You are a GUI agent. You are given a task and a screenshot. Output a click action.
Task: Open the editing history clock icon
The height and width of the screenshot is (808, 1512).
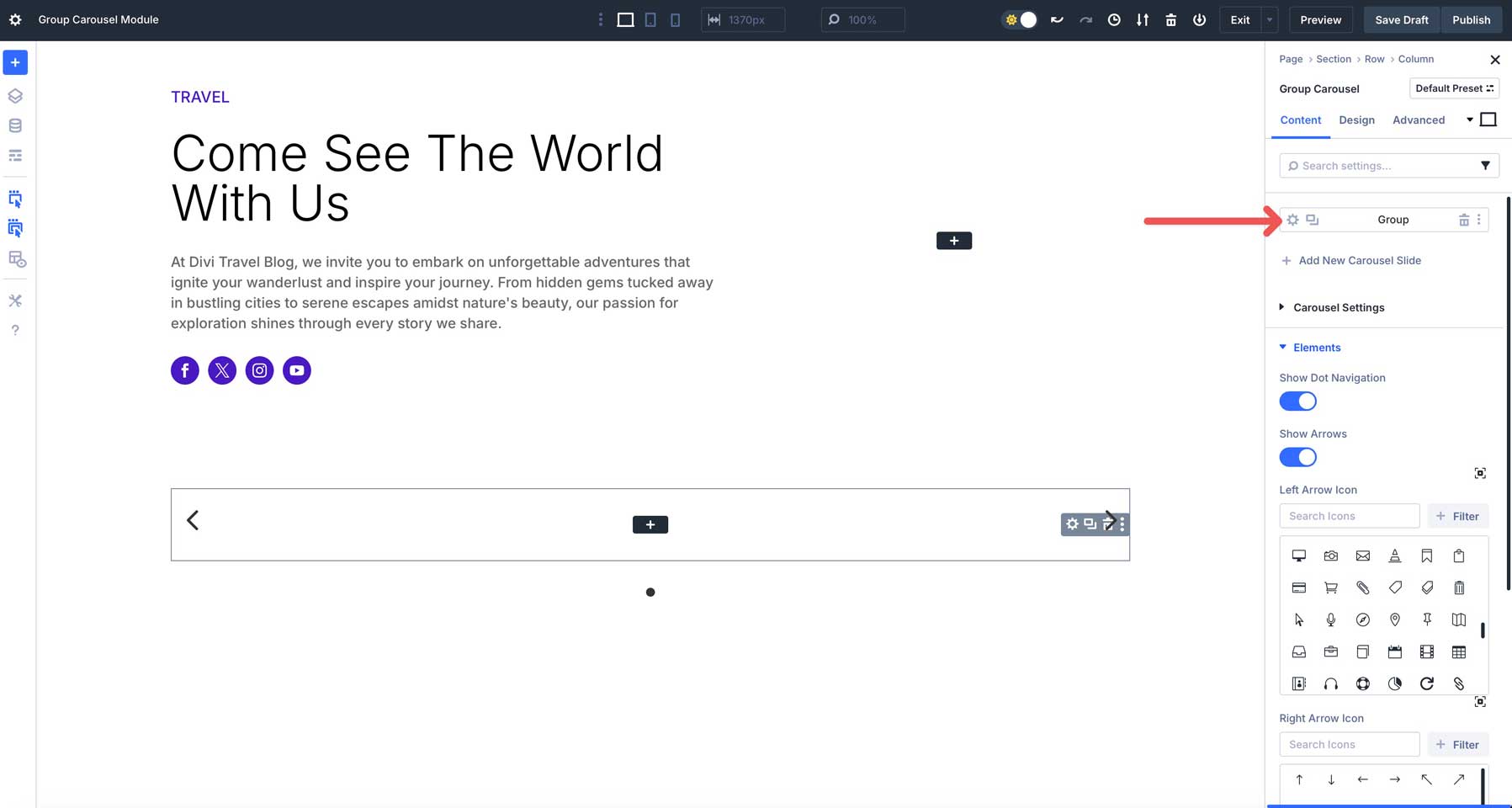click(x=1115, y=19)
